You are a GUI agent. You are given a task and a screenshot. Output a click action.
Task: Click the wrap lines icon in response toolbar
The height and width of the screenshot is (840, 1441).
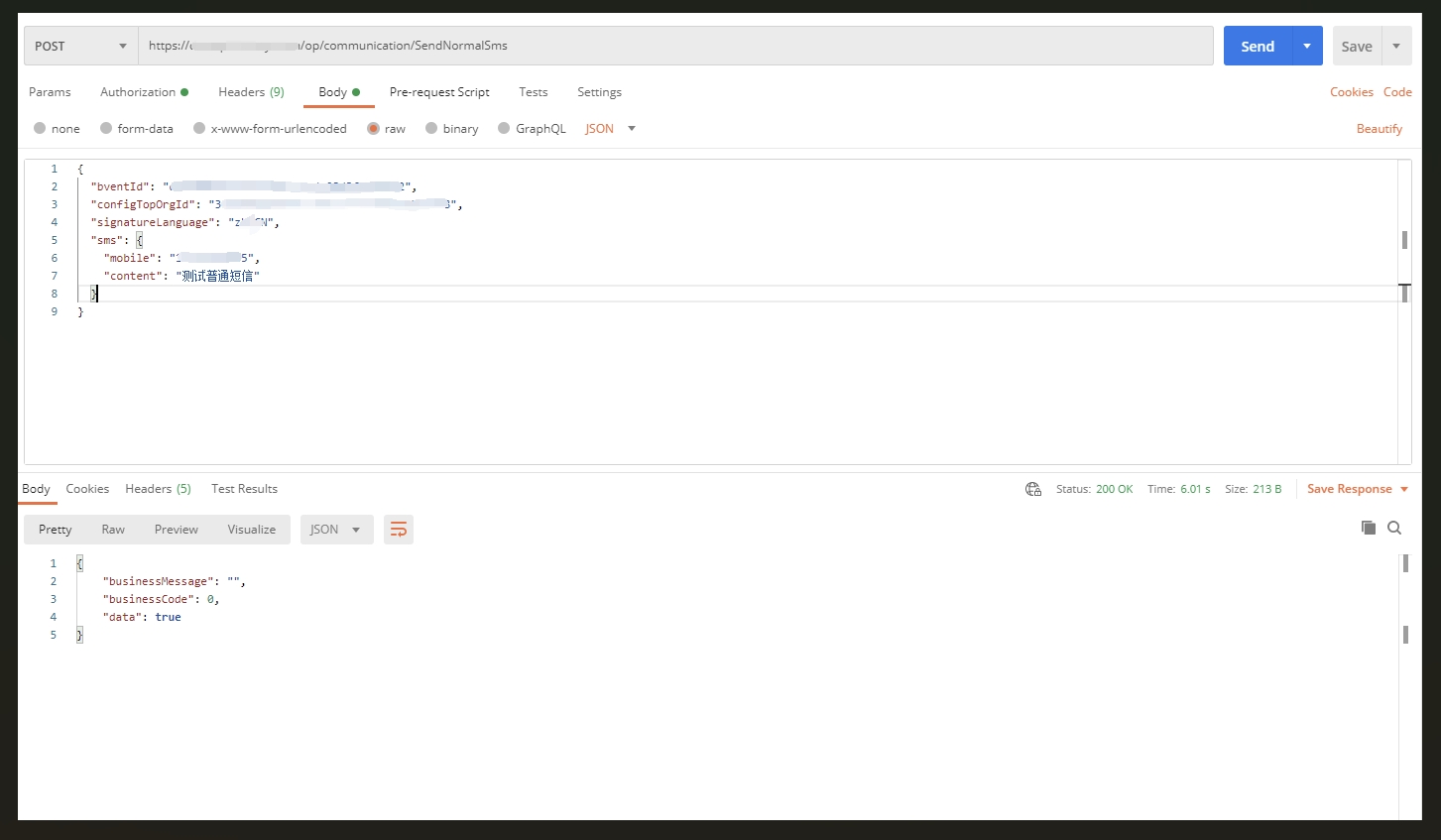[x=398, y=530]
